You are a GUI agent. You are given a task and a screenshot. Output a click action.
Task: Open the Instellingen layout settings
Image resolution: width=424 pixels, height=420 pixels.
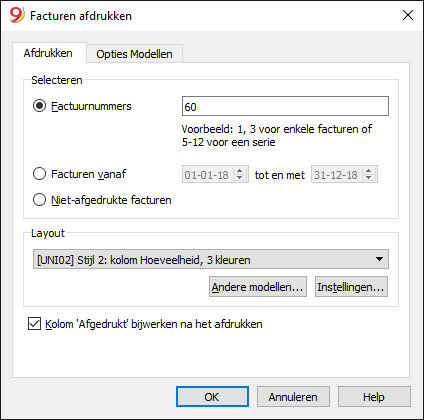(x=351, y=287)
